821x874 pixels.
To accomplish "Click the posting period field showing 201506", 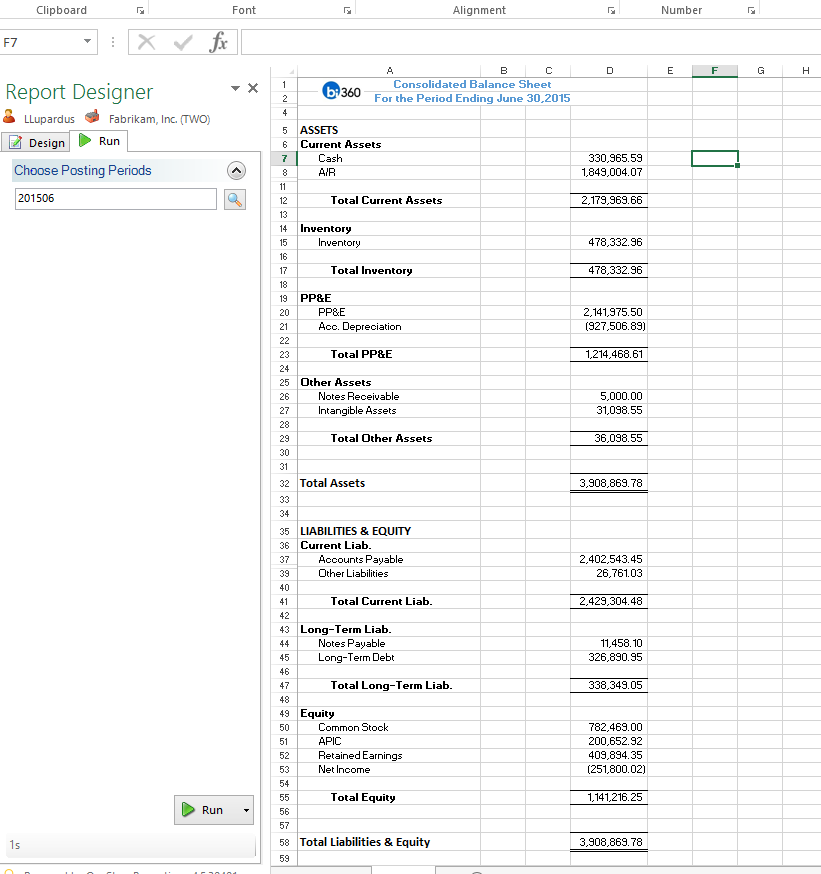I will tap(115, 198).
